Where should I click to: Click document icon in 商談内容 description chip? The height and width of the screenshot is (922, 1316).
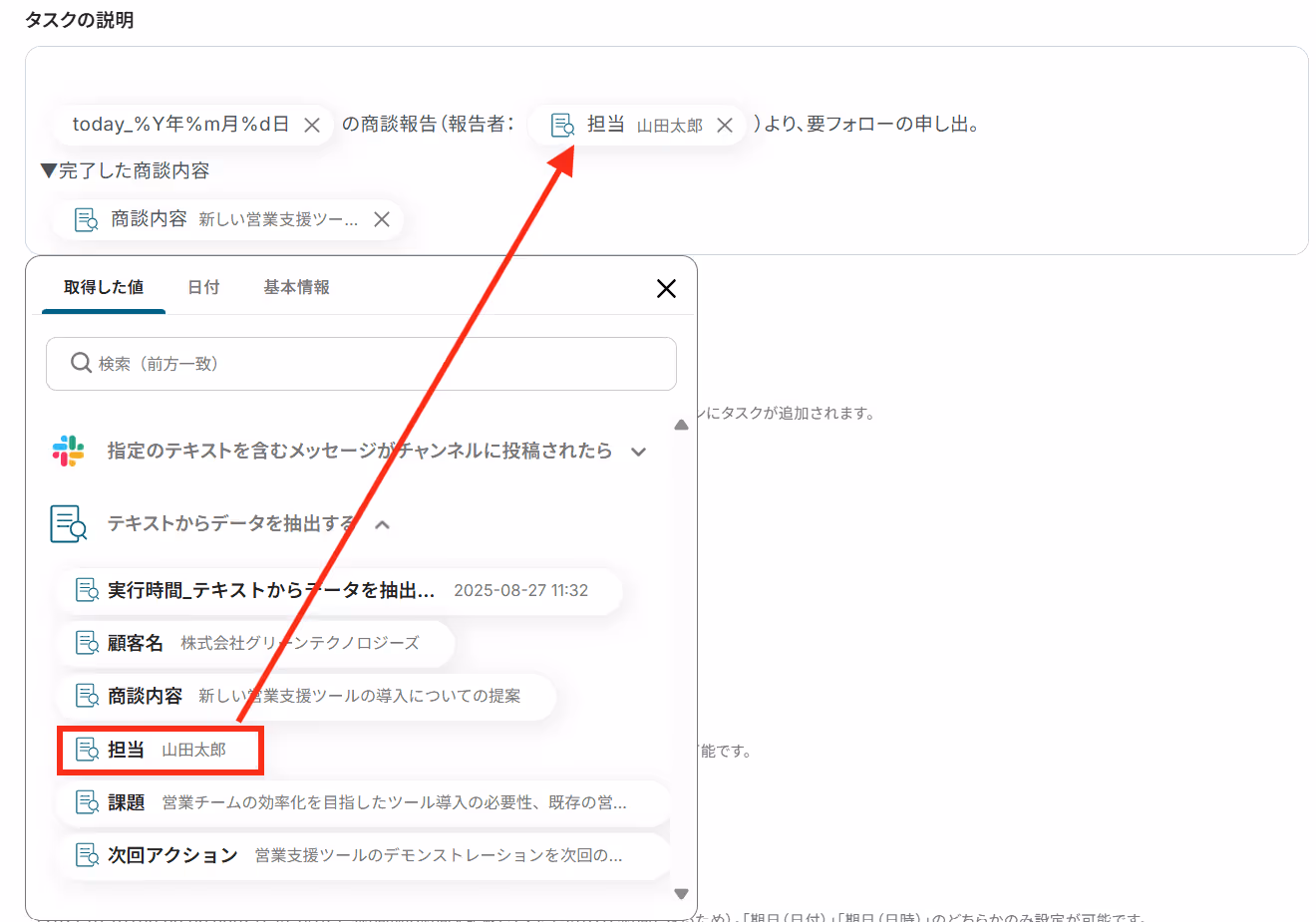(87, 219)
